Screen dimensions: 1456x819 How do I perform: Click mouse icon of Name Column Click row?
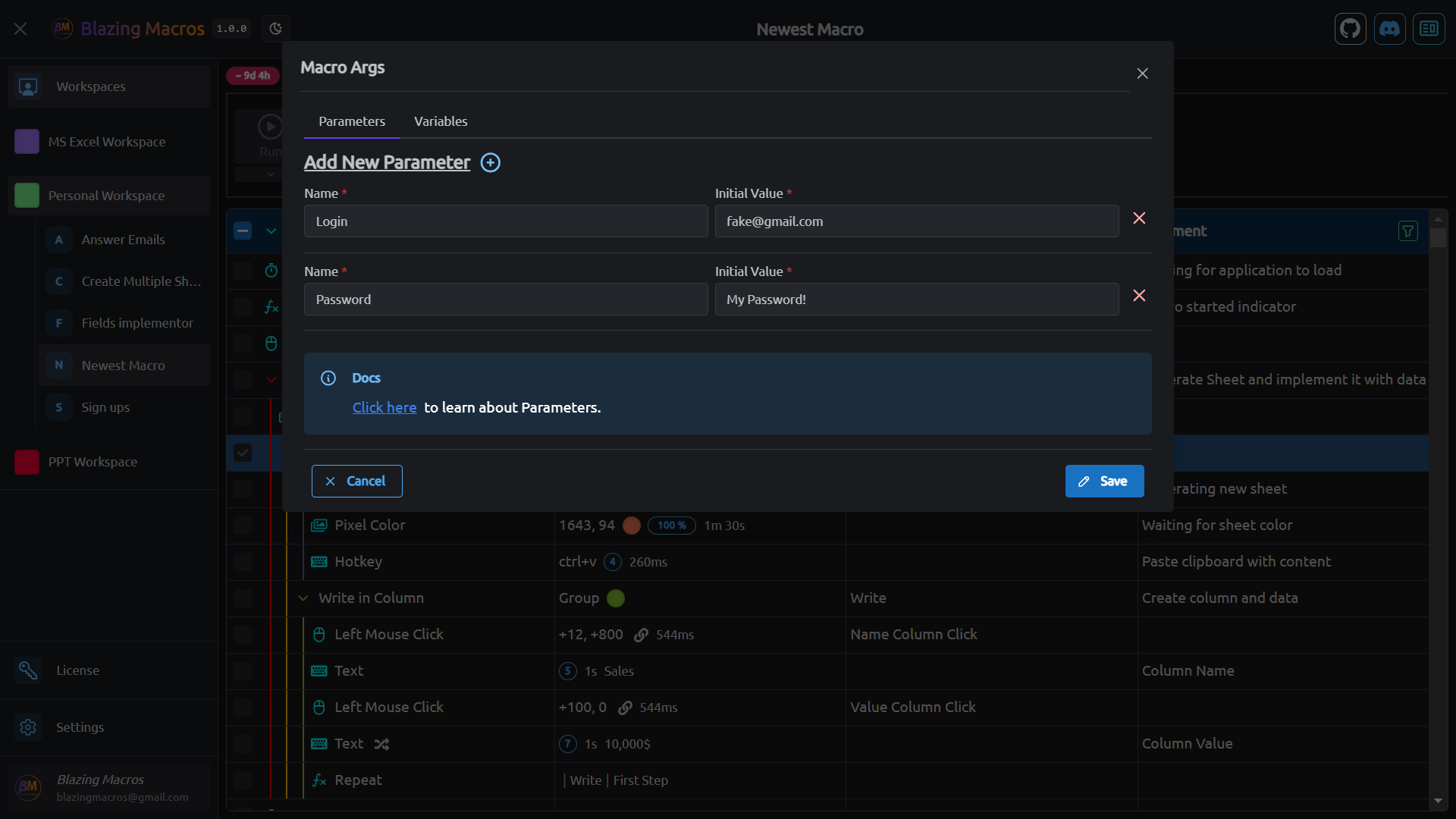point(319,635)
